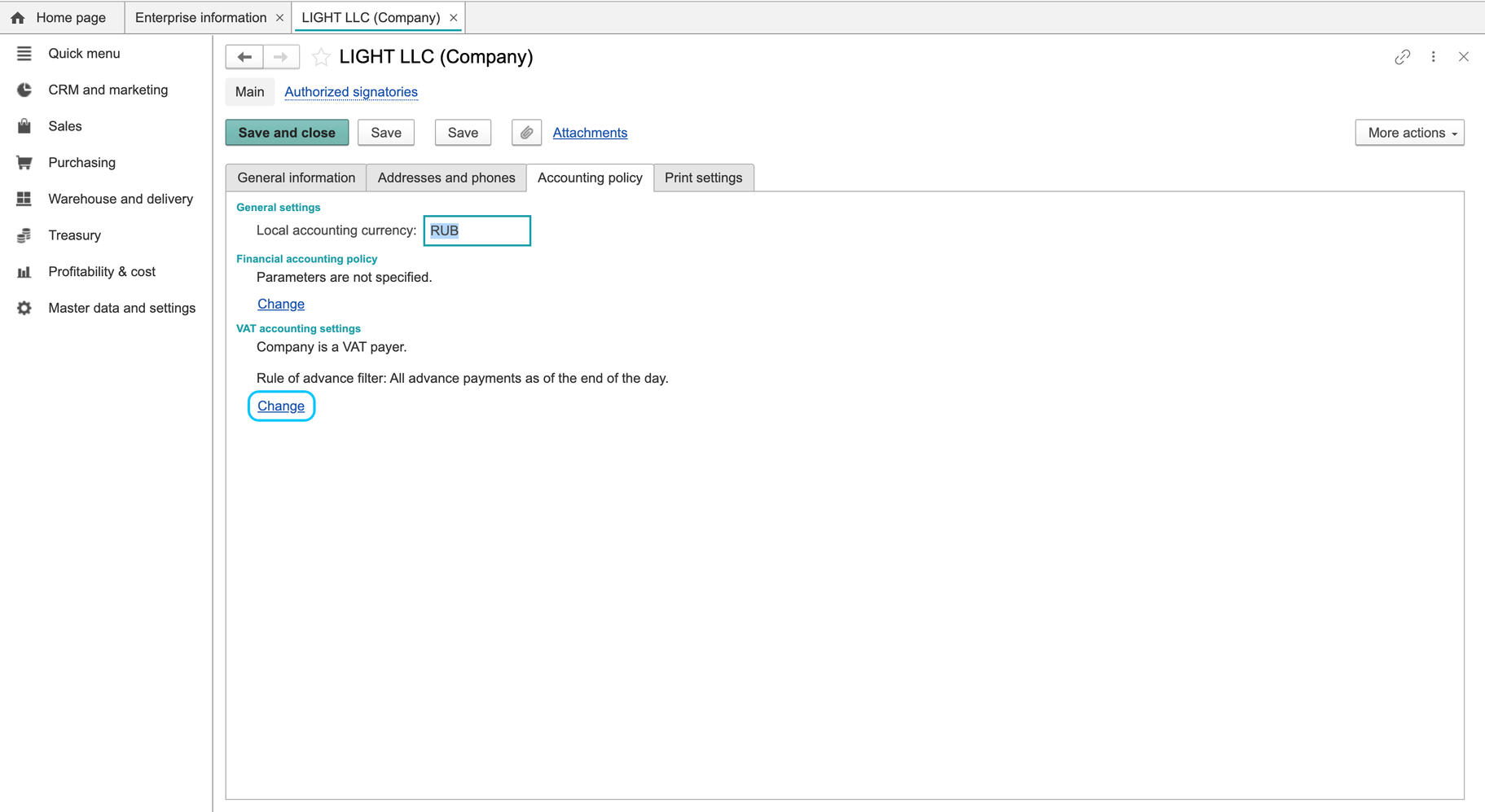This screenshot has height=812, width=1485.
Task: Open the Quick menu hamburger icon
Action: click(x=24, y=54)
